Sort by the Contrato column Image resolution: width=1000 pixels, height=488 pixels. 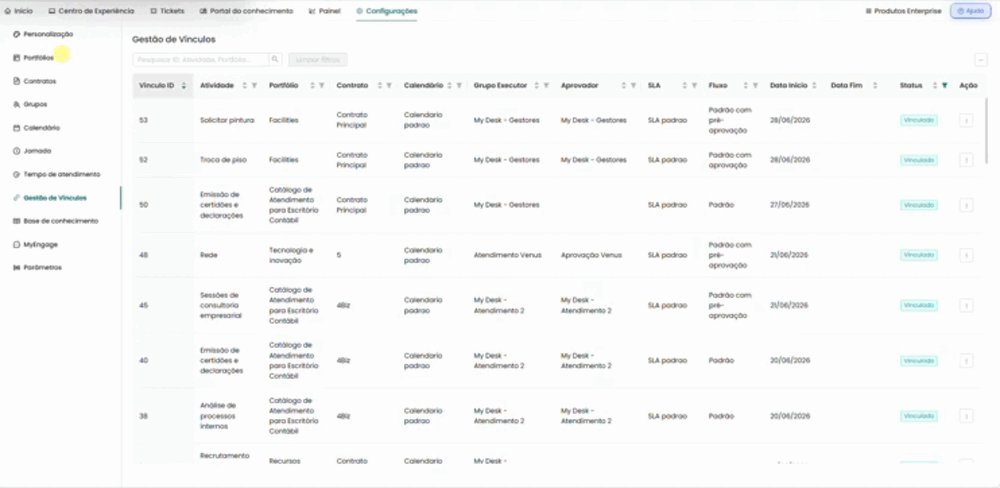379,85
